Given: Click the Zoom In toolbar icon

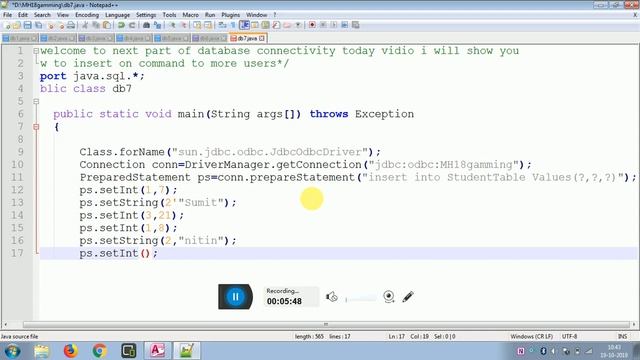Looking at the screenshot, I should click(172, 25).
